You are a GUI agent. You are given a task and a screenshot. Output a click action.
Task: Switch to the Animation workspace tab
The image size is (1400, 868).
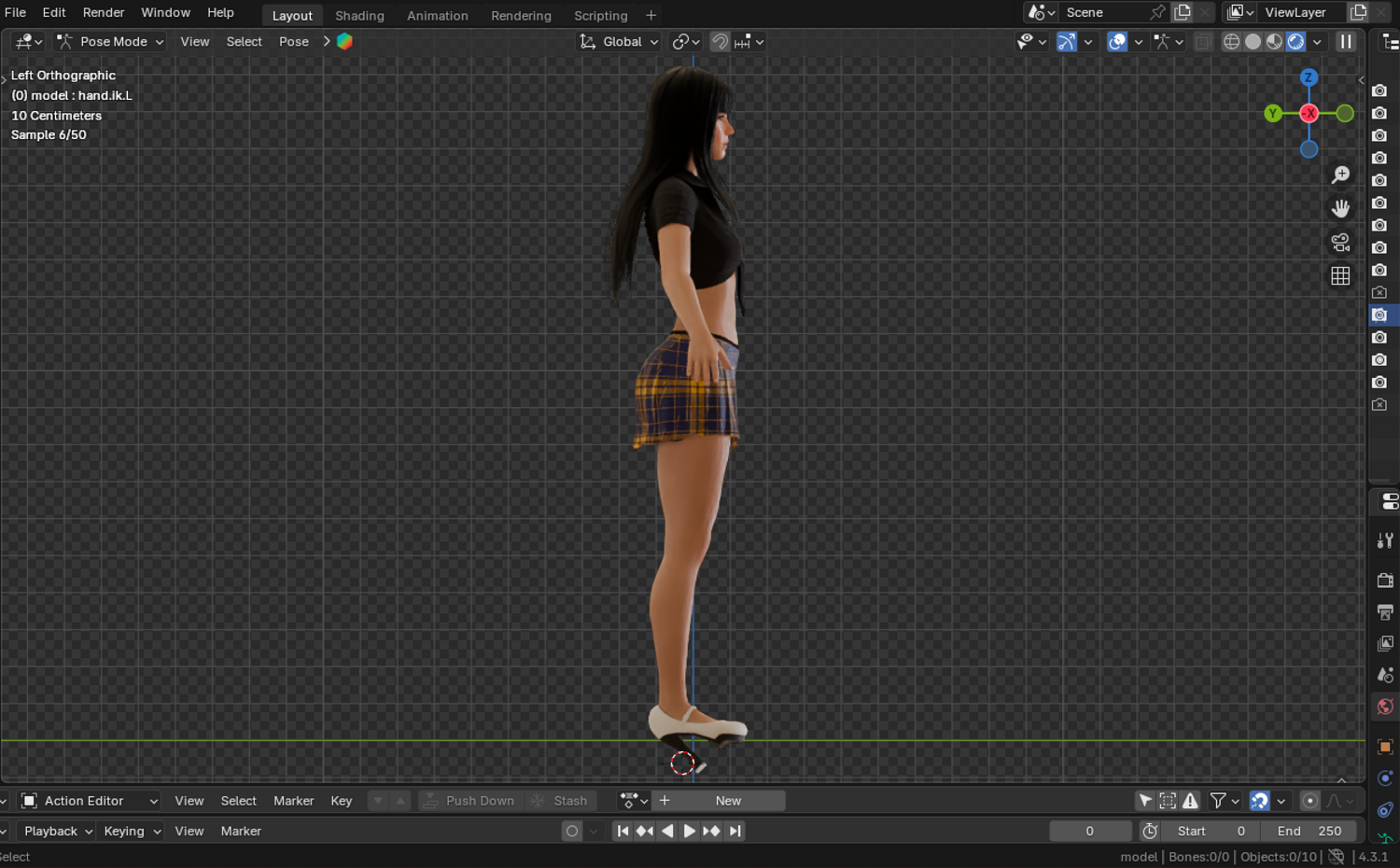click(x=438, y=15)
